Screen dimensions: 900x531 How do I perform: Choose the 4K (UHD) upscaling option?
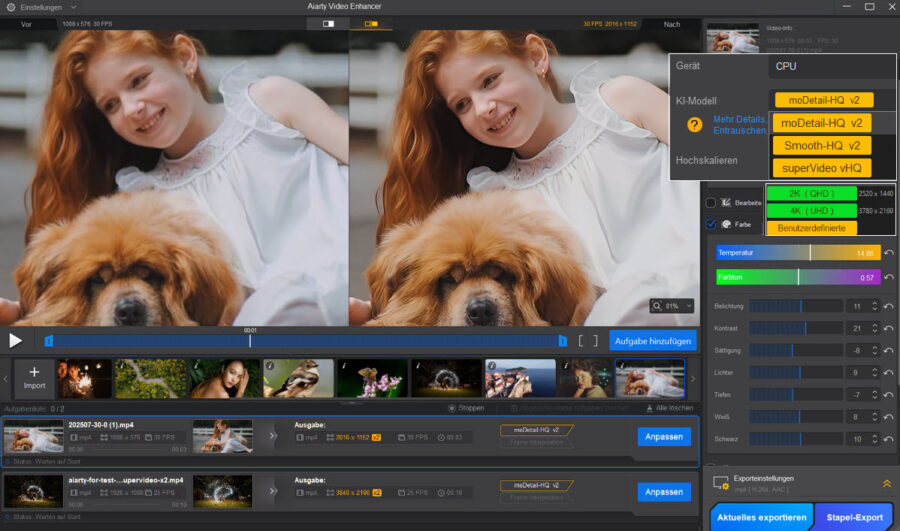(x=811, y=211)
